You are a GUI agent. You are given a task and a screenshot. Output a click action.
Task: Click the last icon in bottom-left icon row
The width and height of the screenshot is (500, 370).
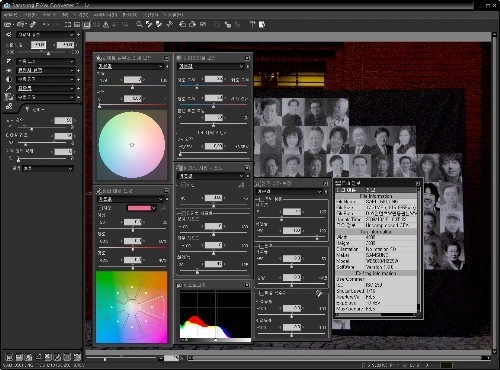click(77, 357)
